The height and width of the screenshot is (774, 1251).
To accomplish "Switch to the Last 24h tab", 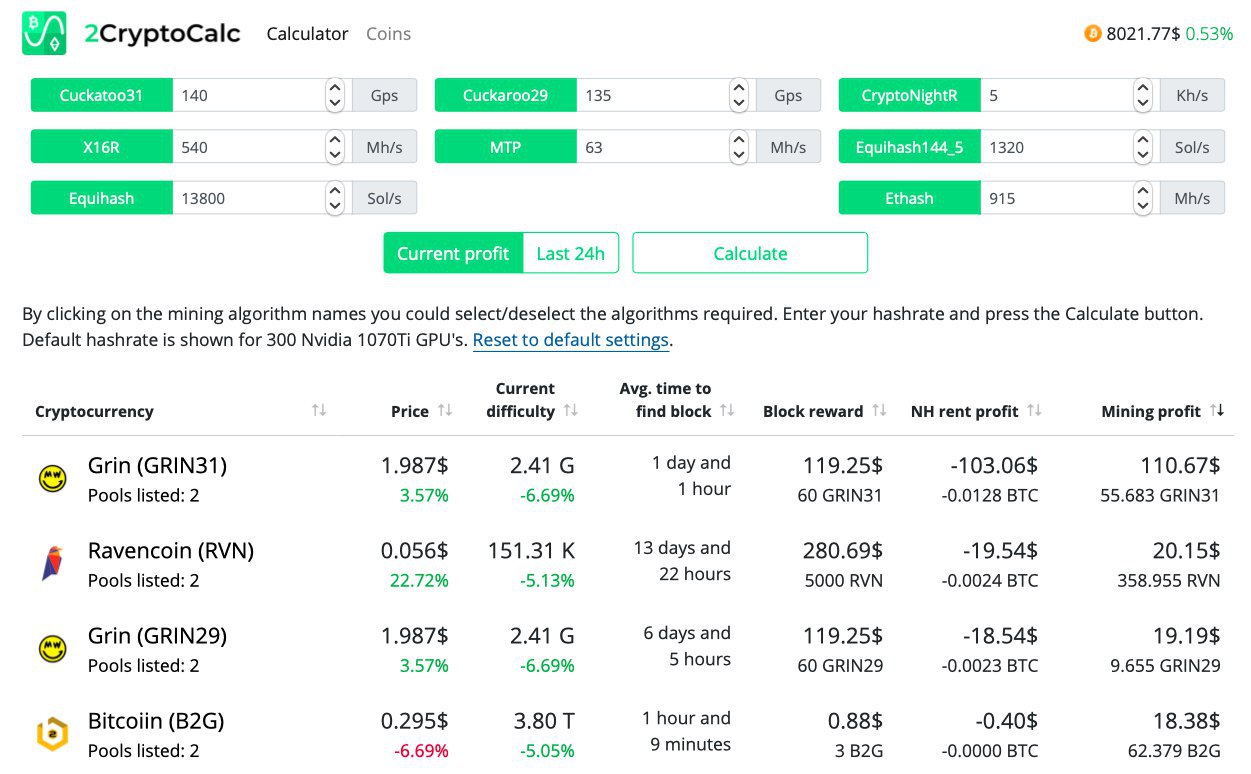I will 570,253.
